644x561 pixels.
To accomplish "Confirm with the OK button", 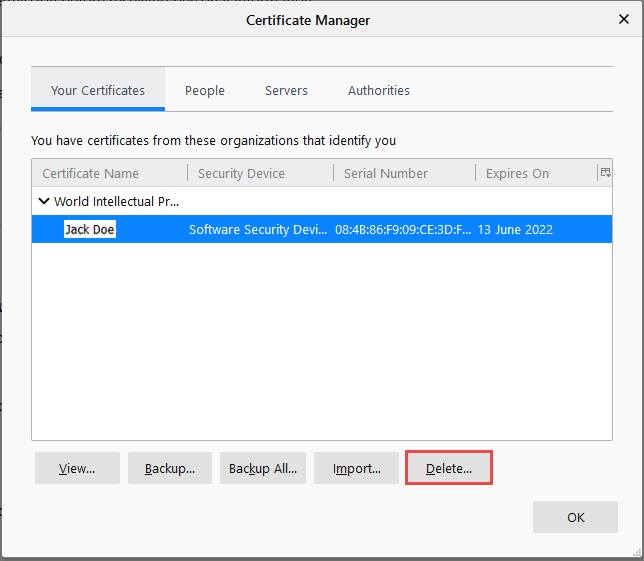I will (575, 517).
